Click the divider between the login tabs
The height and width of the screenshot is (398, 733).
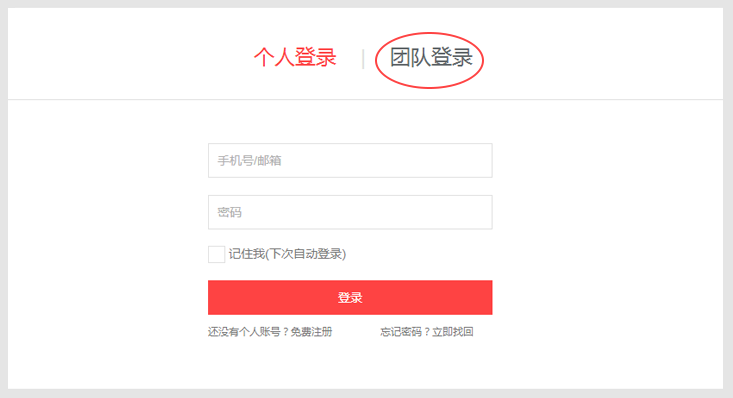[x=363, y=59]
